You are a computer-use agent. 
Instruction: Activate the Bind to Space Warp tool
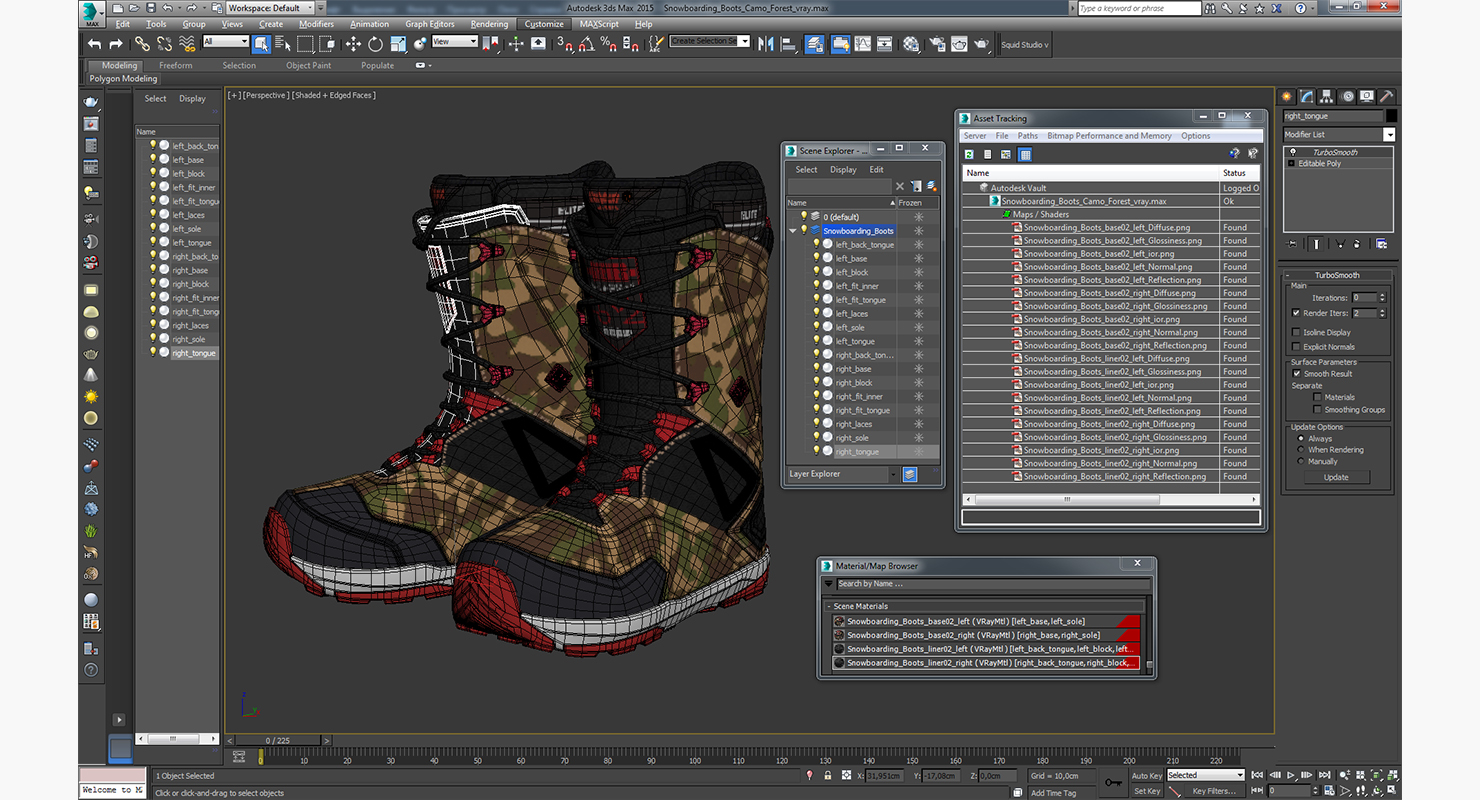coord(187,44)
